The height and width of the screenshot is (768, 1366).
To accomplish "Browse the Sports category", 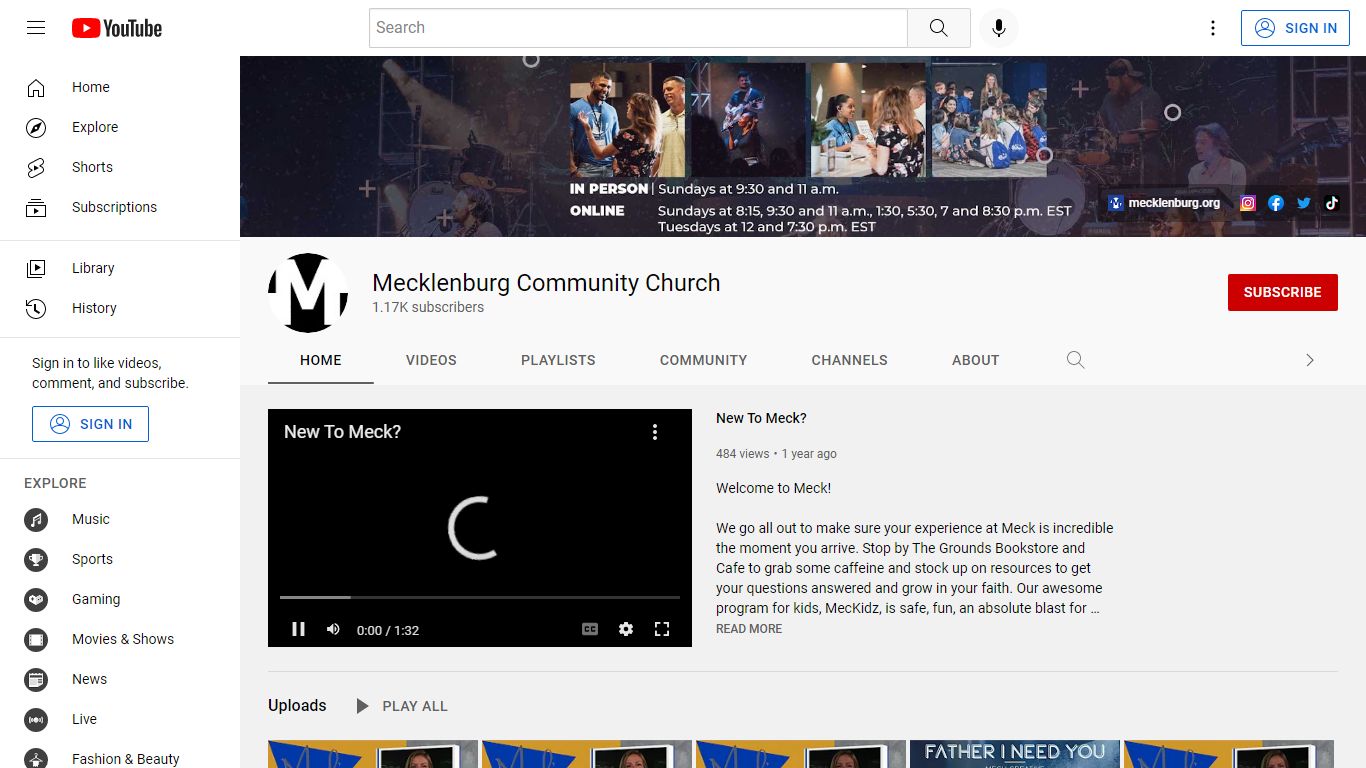I will (120, 559).
